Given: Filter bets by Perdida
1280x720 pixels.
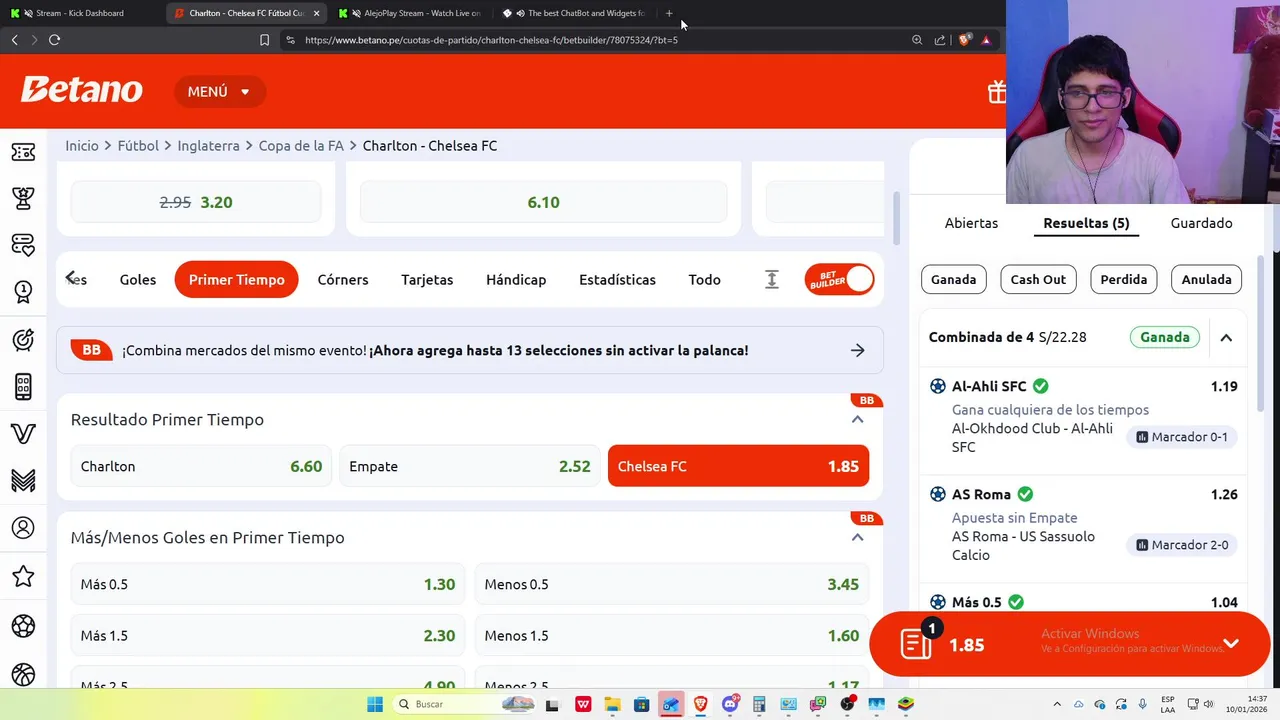Looking at the screenshot, I should point(1123,280).
